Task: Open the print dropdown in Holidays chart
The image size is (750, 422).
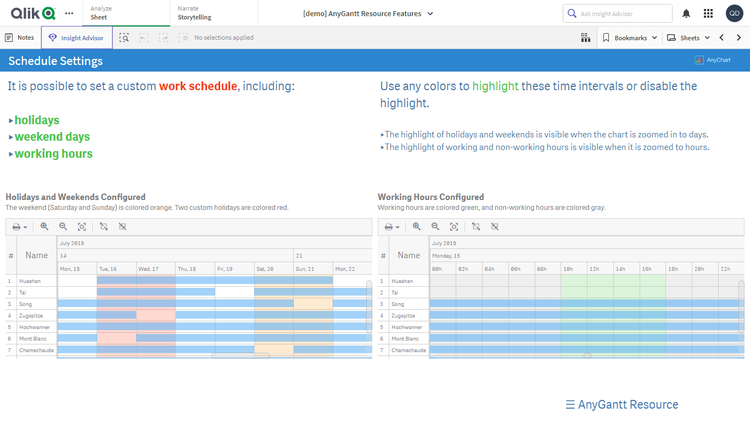Action: coord(20,227)
